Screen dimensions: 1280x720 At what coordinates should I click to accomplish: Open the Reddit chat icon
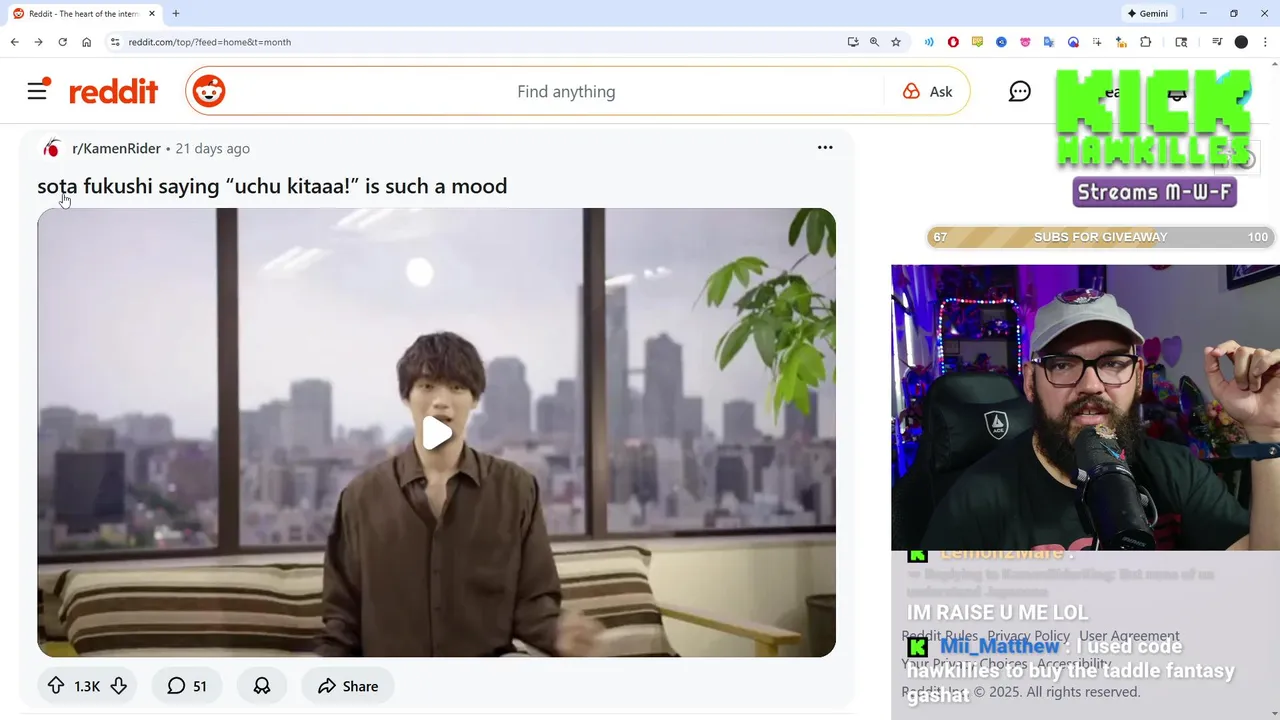(x=1020, y=92)
